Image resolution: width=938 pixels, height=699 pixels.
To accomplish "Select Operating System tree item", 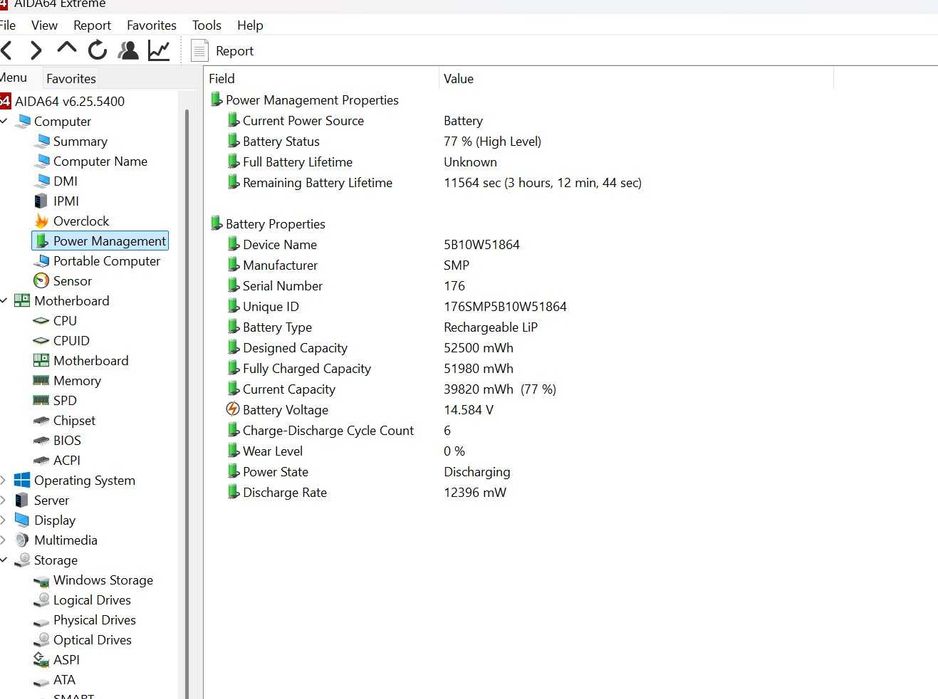I will 84,480.
